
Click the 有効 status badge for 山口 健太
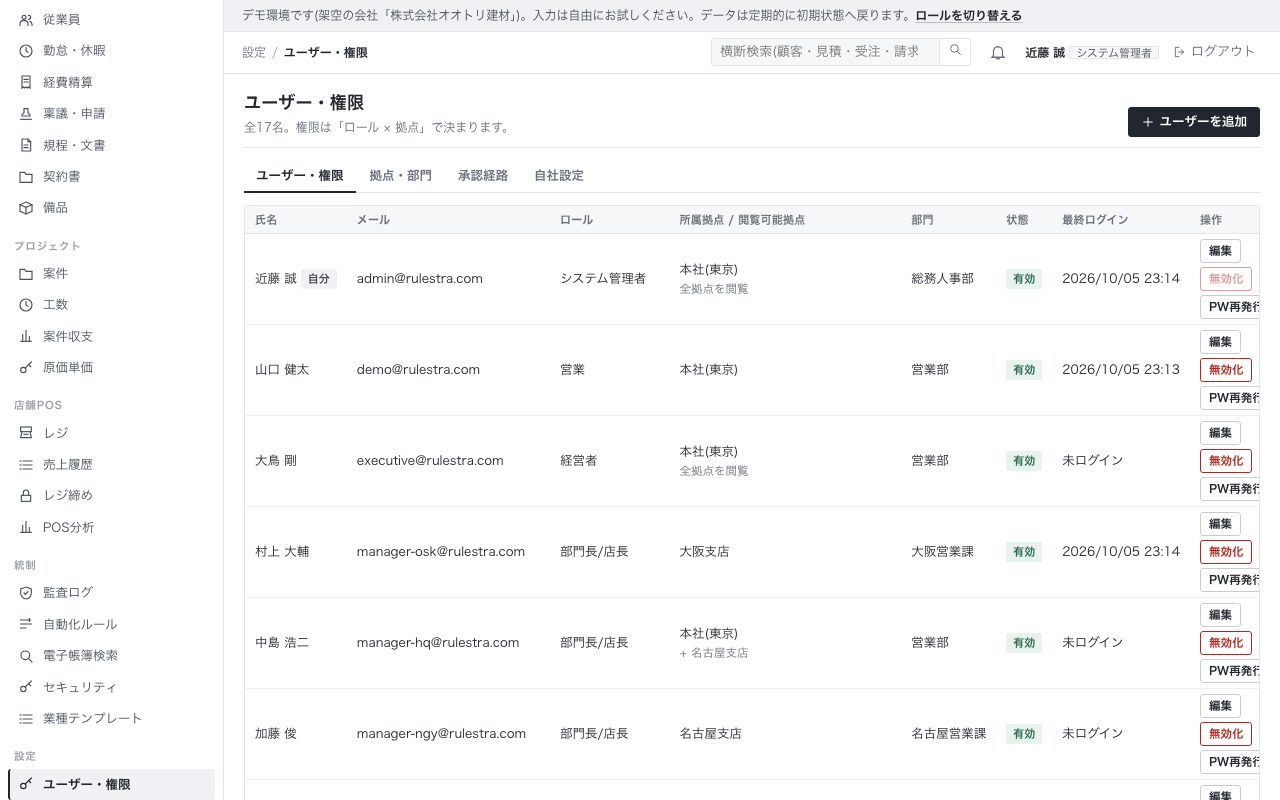[1024, 370]
